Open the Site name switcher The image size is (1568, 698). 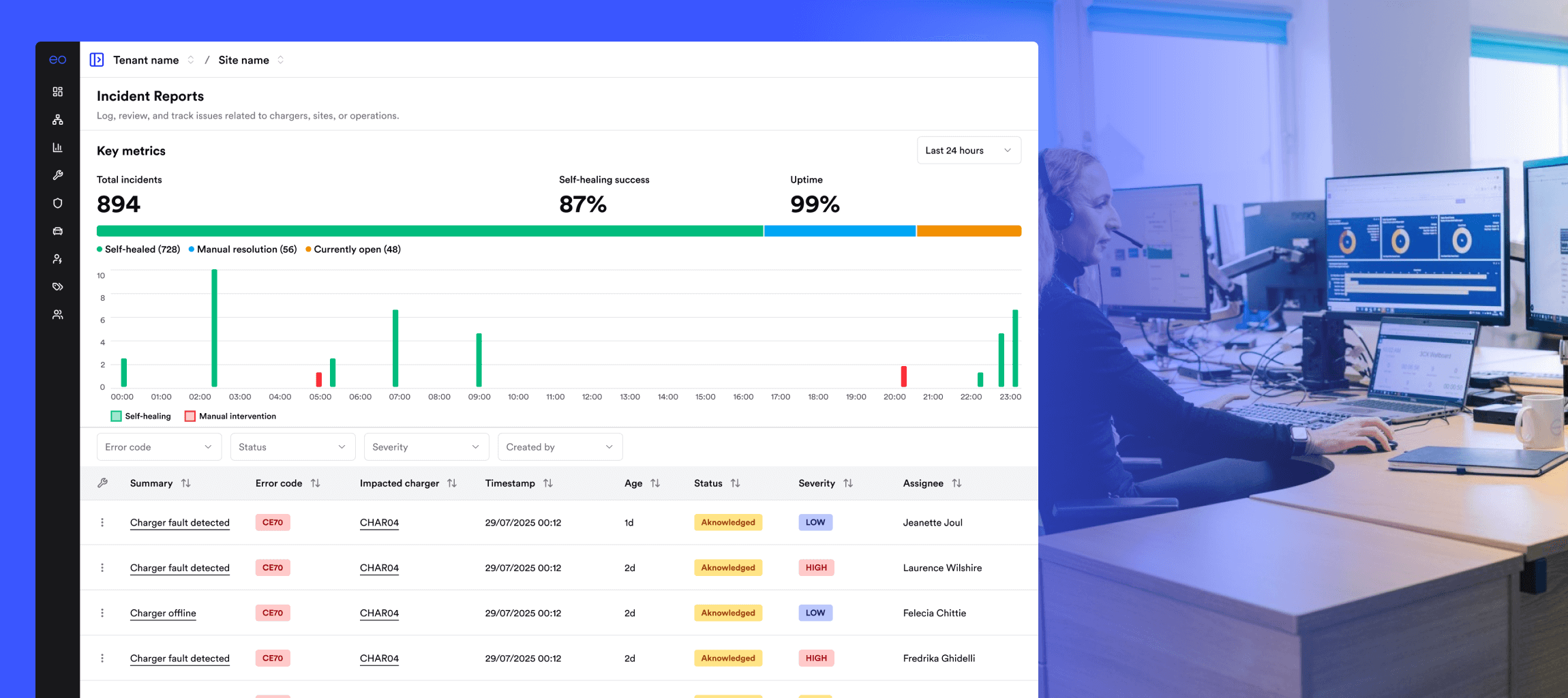point(250,60)
